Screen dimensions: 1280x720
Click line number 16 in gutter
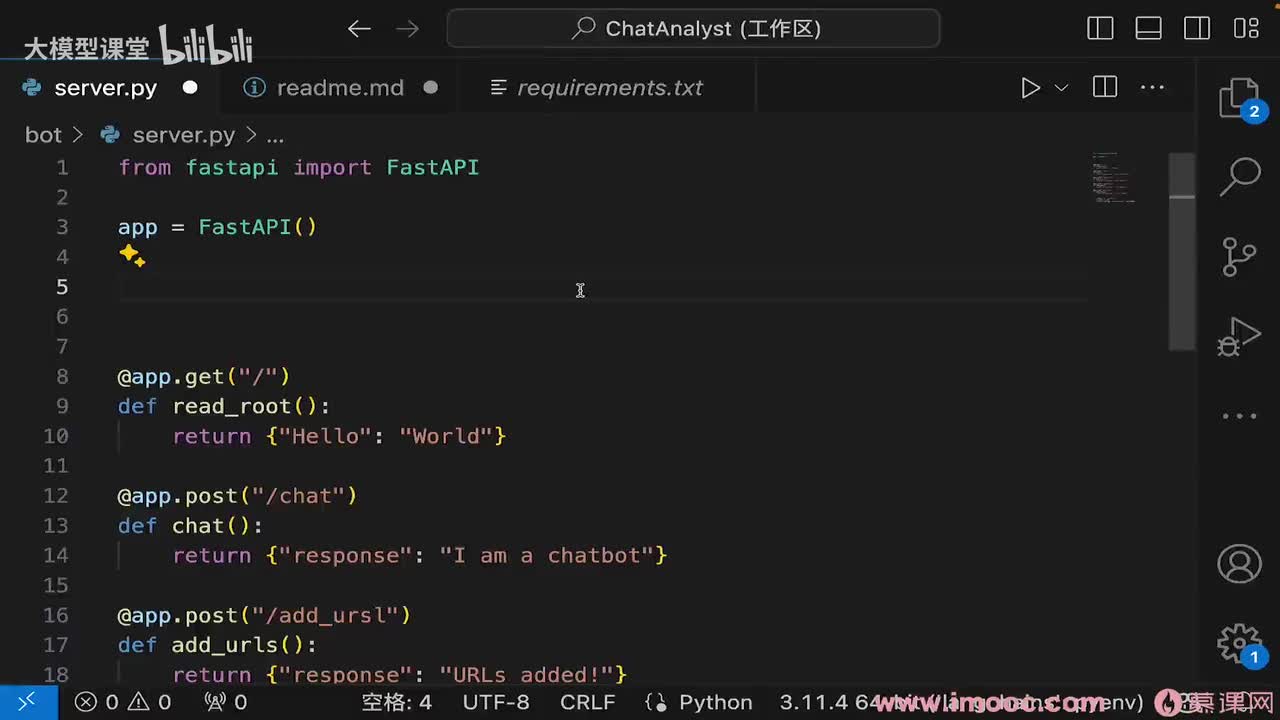56,615
